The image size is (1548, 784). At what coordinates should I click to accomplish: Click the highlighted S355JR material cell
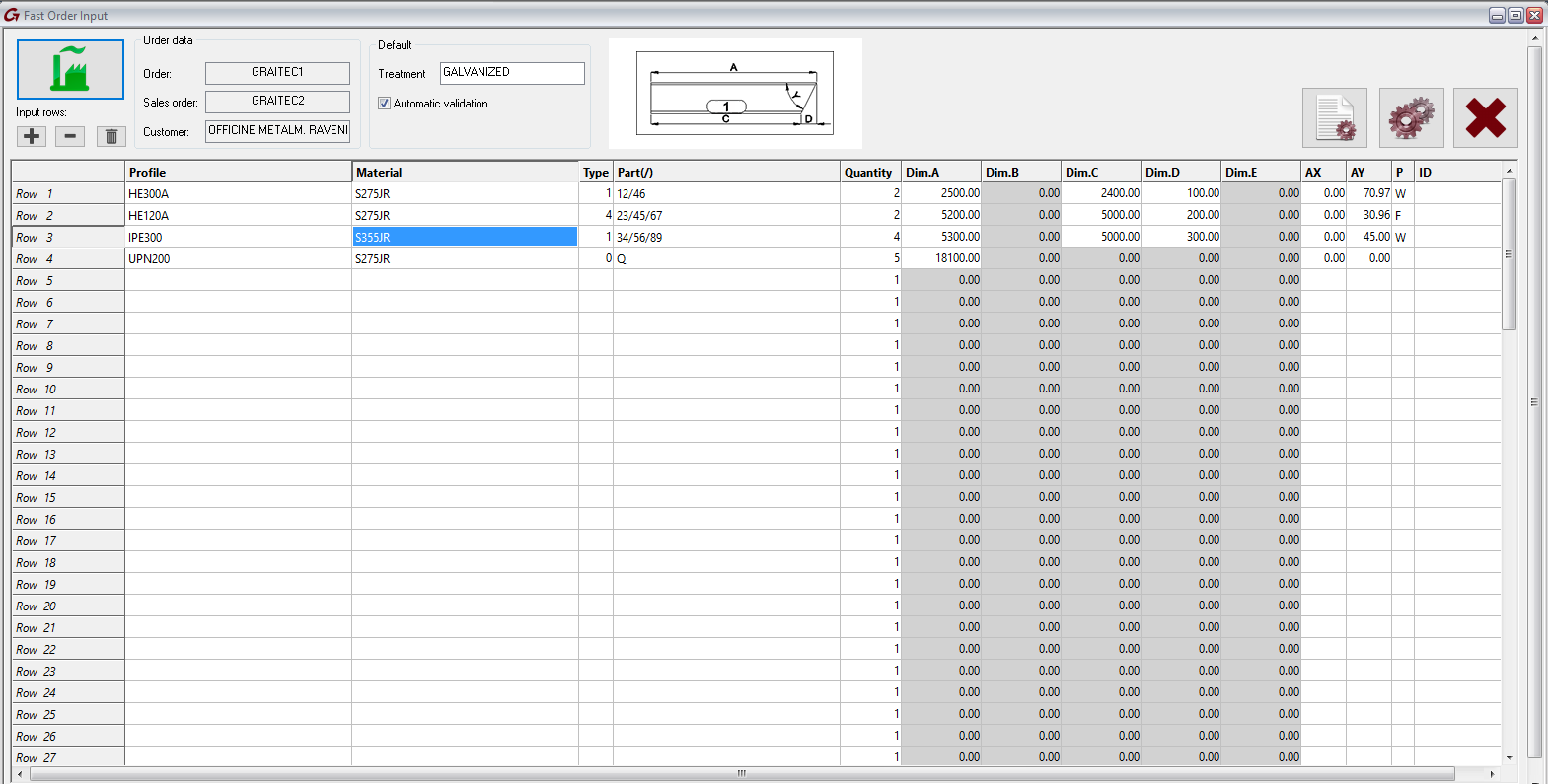(465, 237)
